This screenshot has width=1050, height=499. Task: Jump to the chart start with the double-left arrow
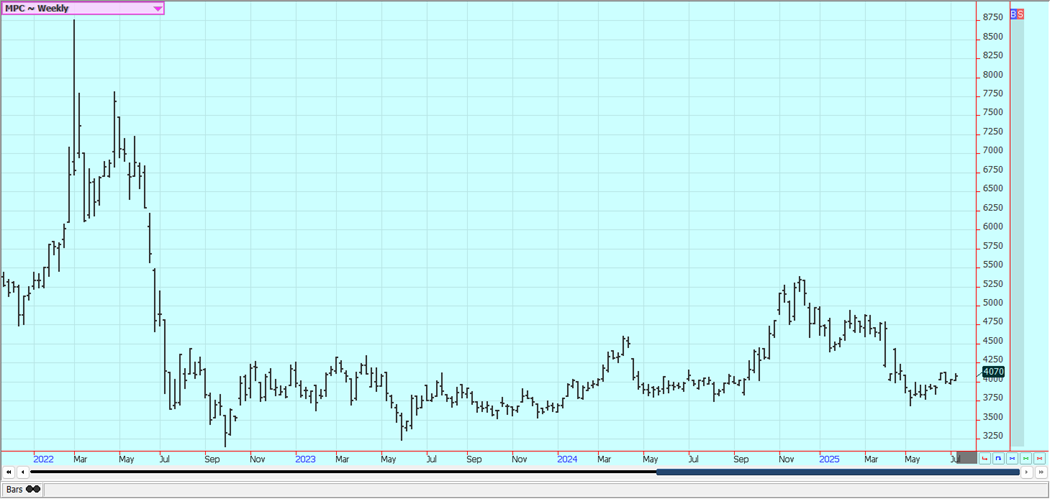[9, 472]
